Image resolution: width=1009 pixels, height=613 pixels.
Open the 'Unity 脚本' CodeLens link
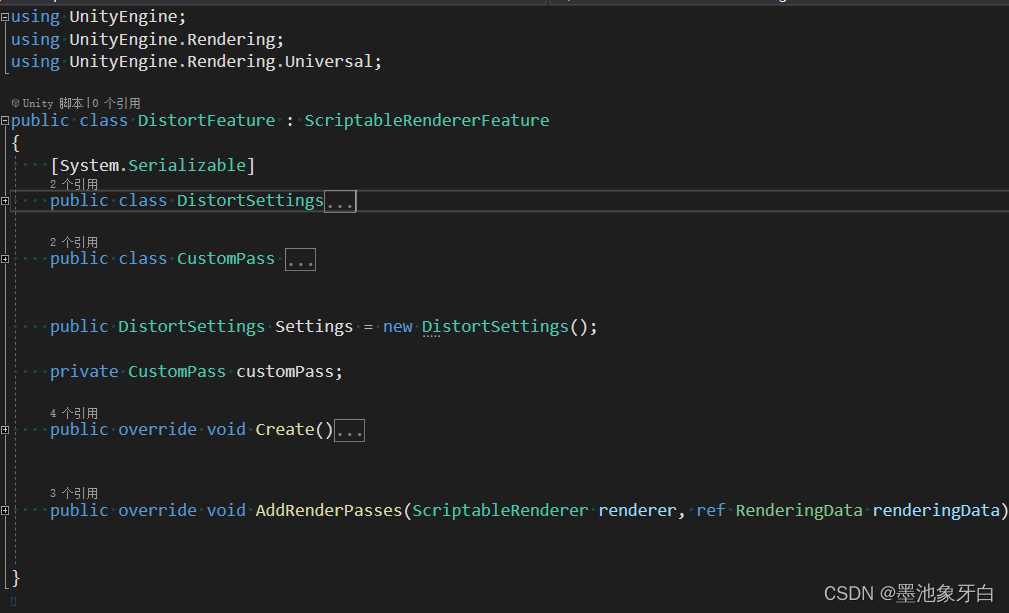pyautogui.click(x=53, y=103)
